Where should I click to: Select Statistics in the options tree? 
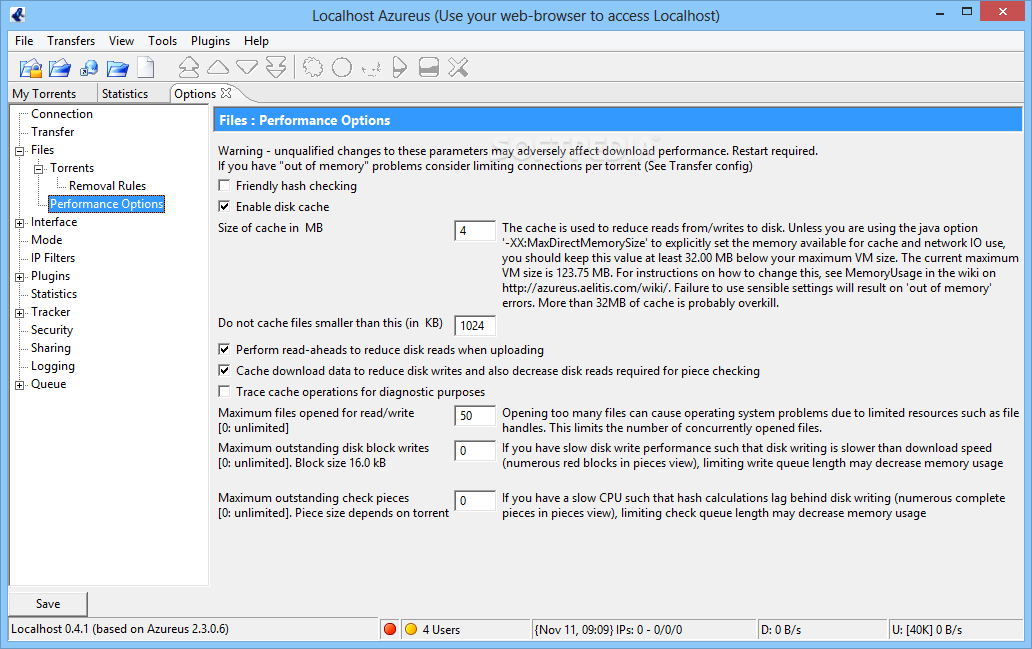[x=54, y=294]
